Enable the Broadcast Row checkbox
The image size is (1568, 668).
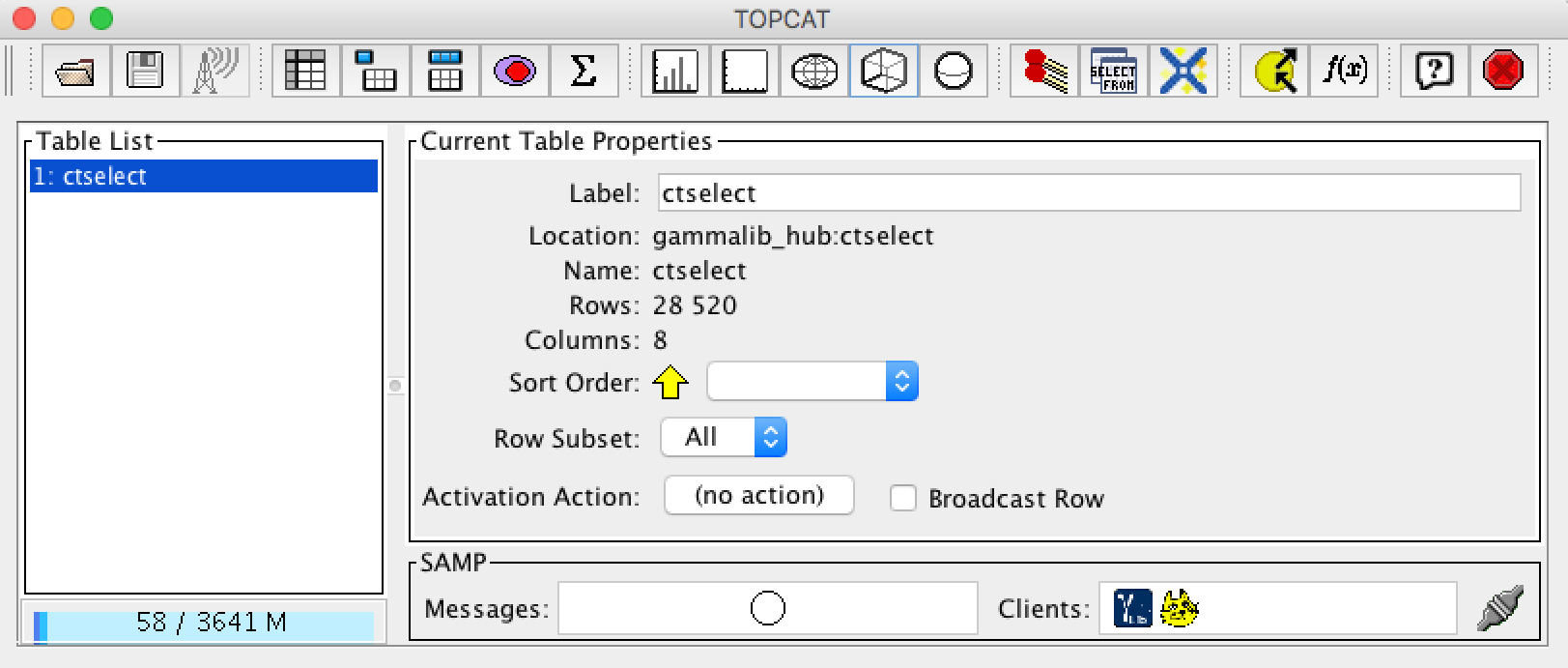(903, 498)
